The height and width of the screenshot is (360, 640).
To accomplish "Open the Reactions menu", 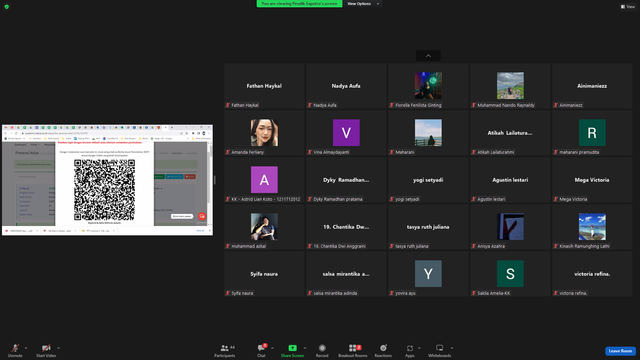I will [383, 350].
